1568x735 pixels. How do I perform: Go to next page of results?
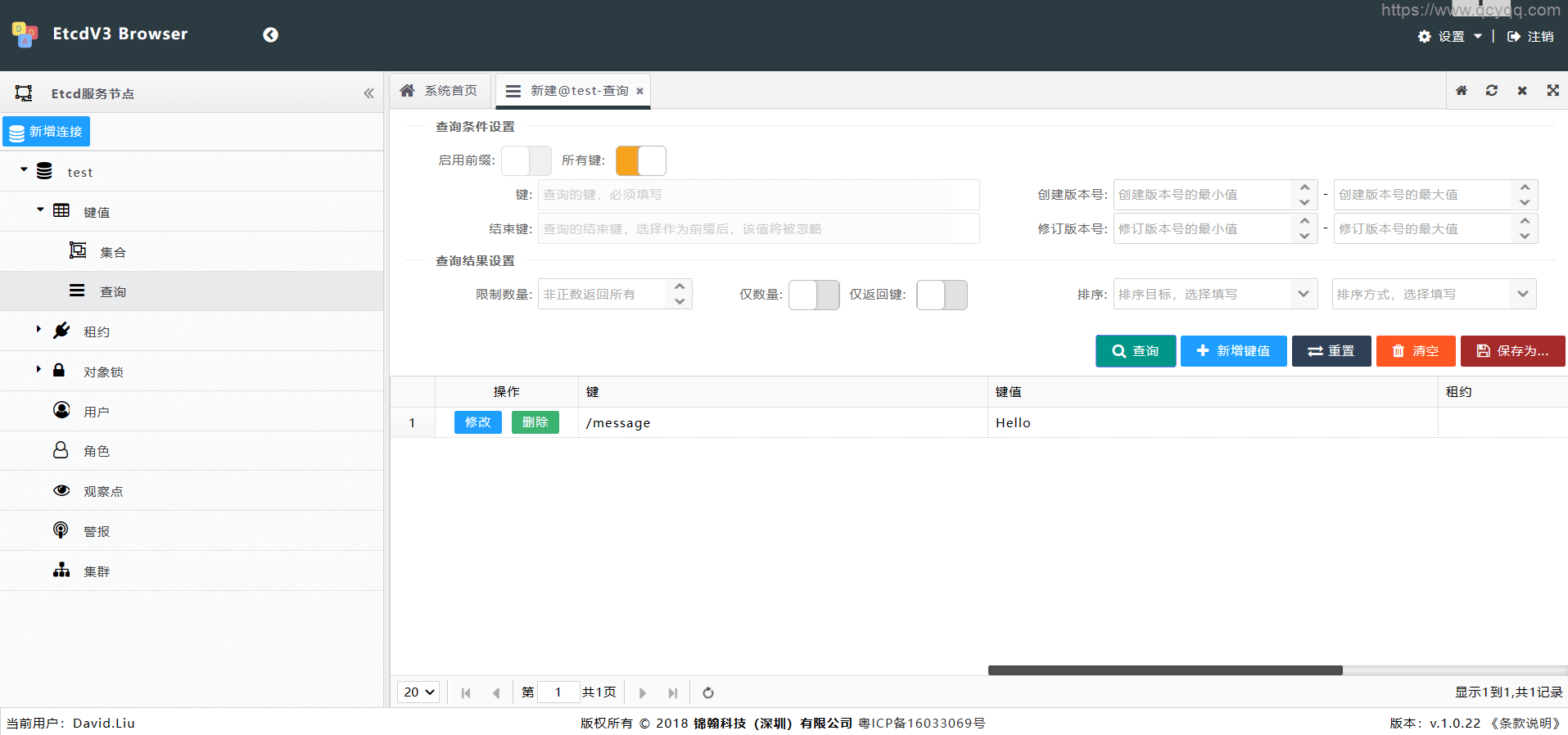[643, 692]
